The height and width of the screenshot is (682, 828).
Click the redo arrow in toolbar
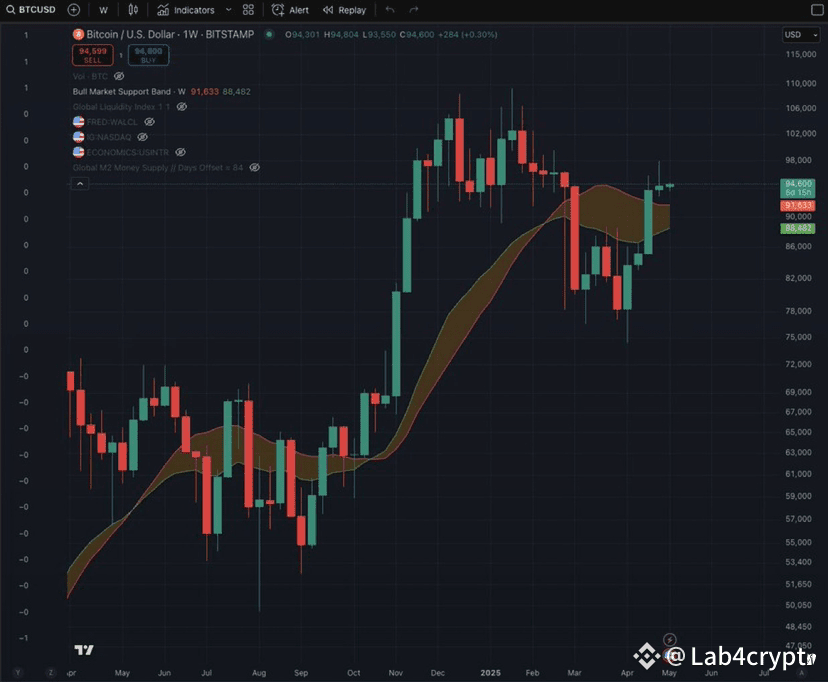(x=414, y=10)
